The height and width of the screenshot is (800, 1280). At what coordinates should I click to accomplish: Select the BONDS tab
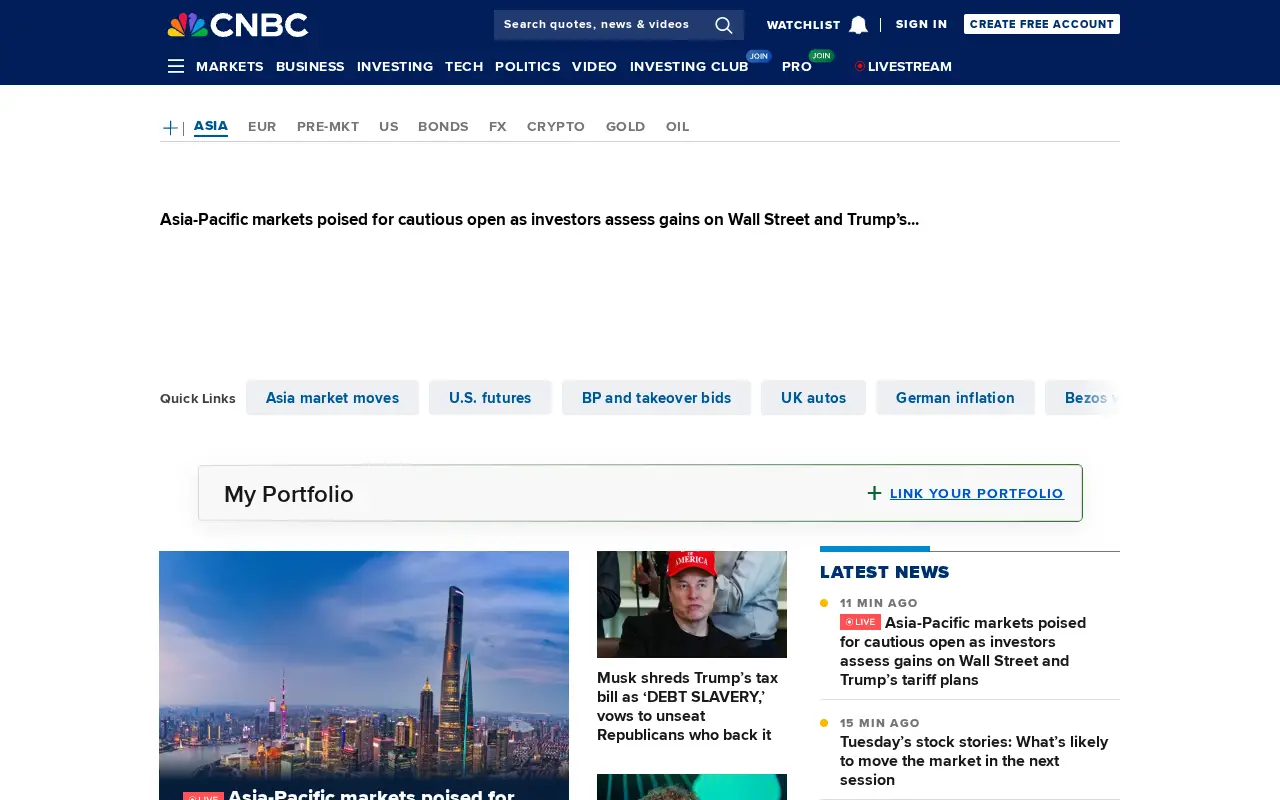pos(443,126)
